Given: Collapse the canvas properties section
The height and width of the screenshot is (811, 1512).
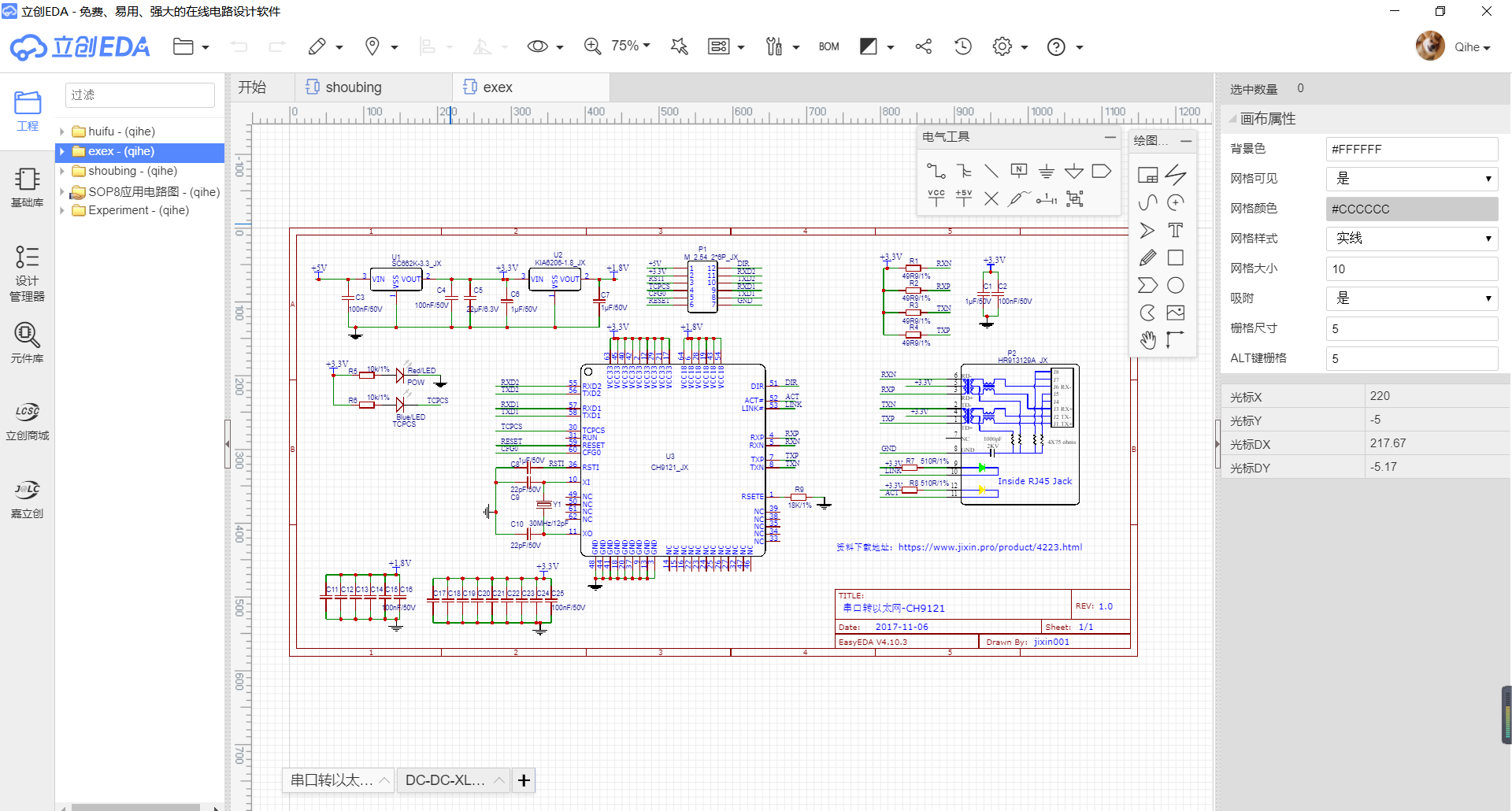Looking at the screenshot, I should pyautogui.click(x=1233, y=119).
